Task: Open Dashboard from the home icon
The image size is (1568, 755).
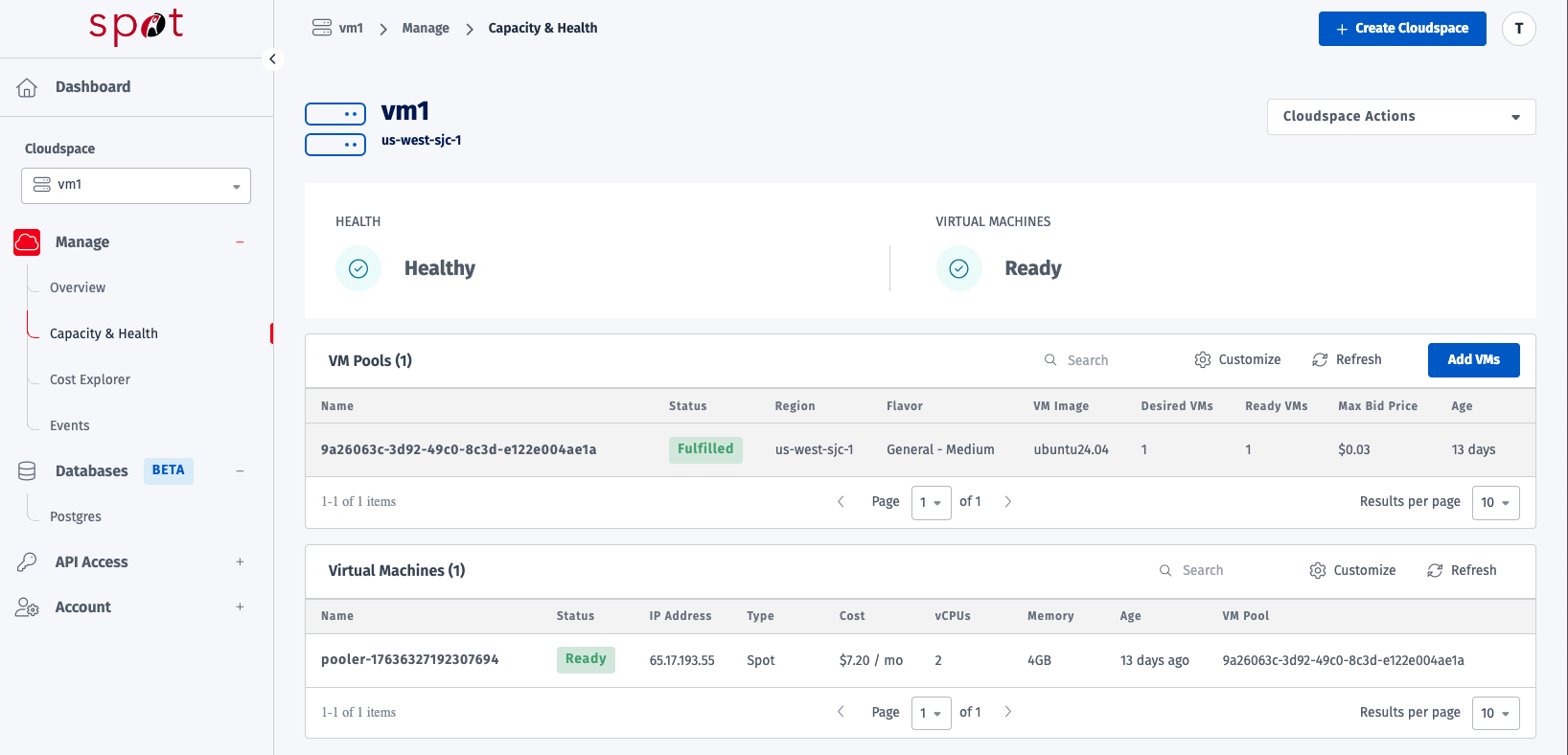Action: coord(27,87)
